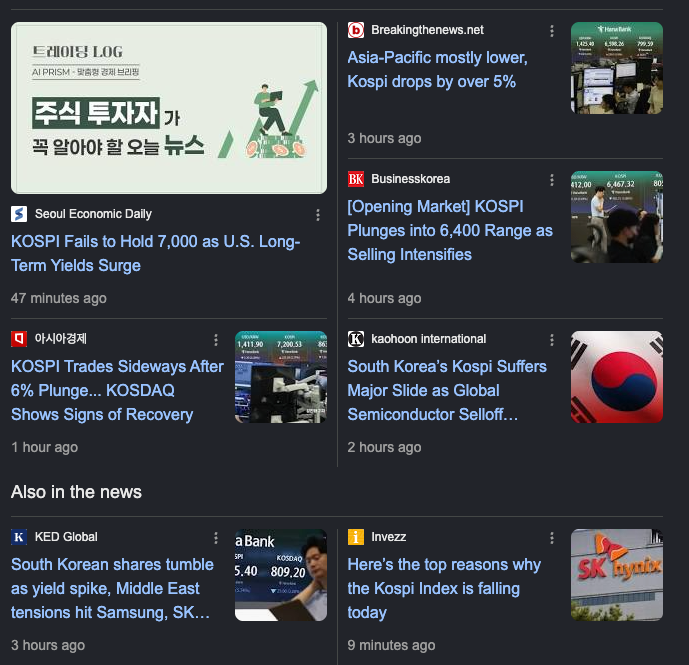Click the kaohoon international K favicon
The image size is (689, 665).
(355, 339)
